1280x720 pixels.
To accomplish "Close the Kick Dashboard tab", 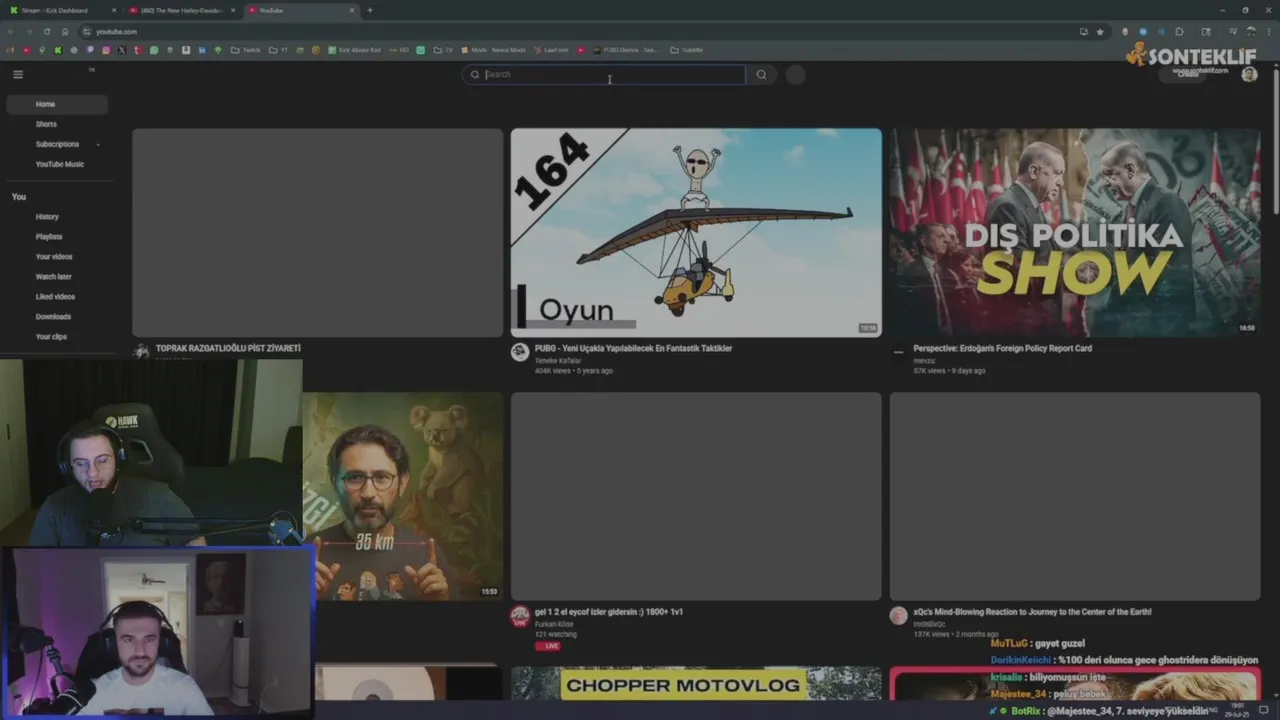I will (x=113, y=10).
